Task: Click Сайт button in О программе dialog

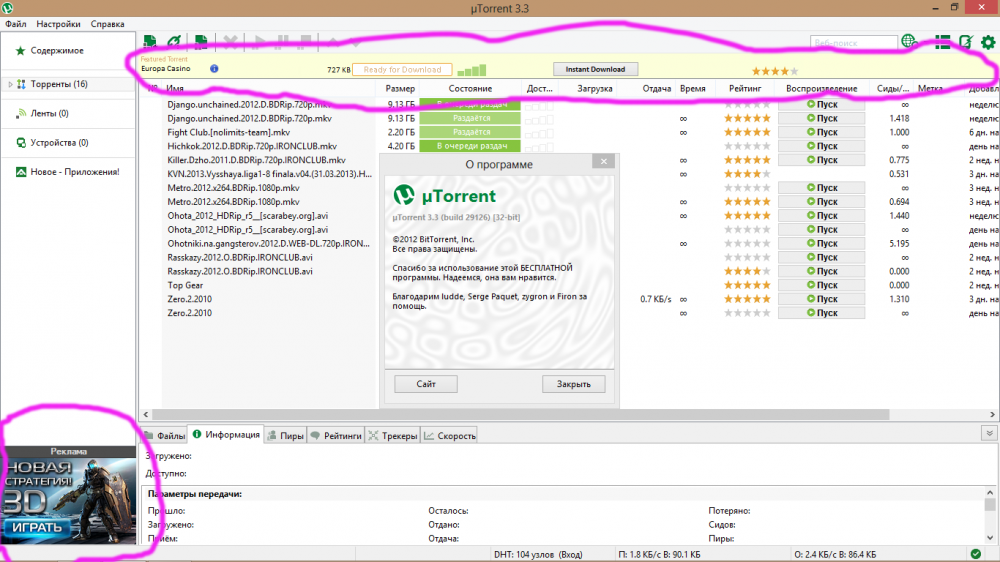Action: (425, 384)
